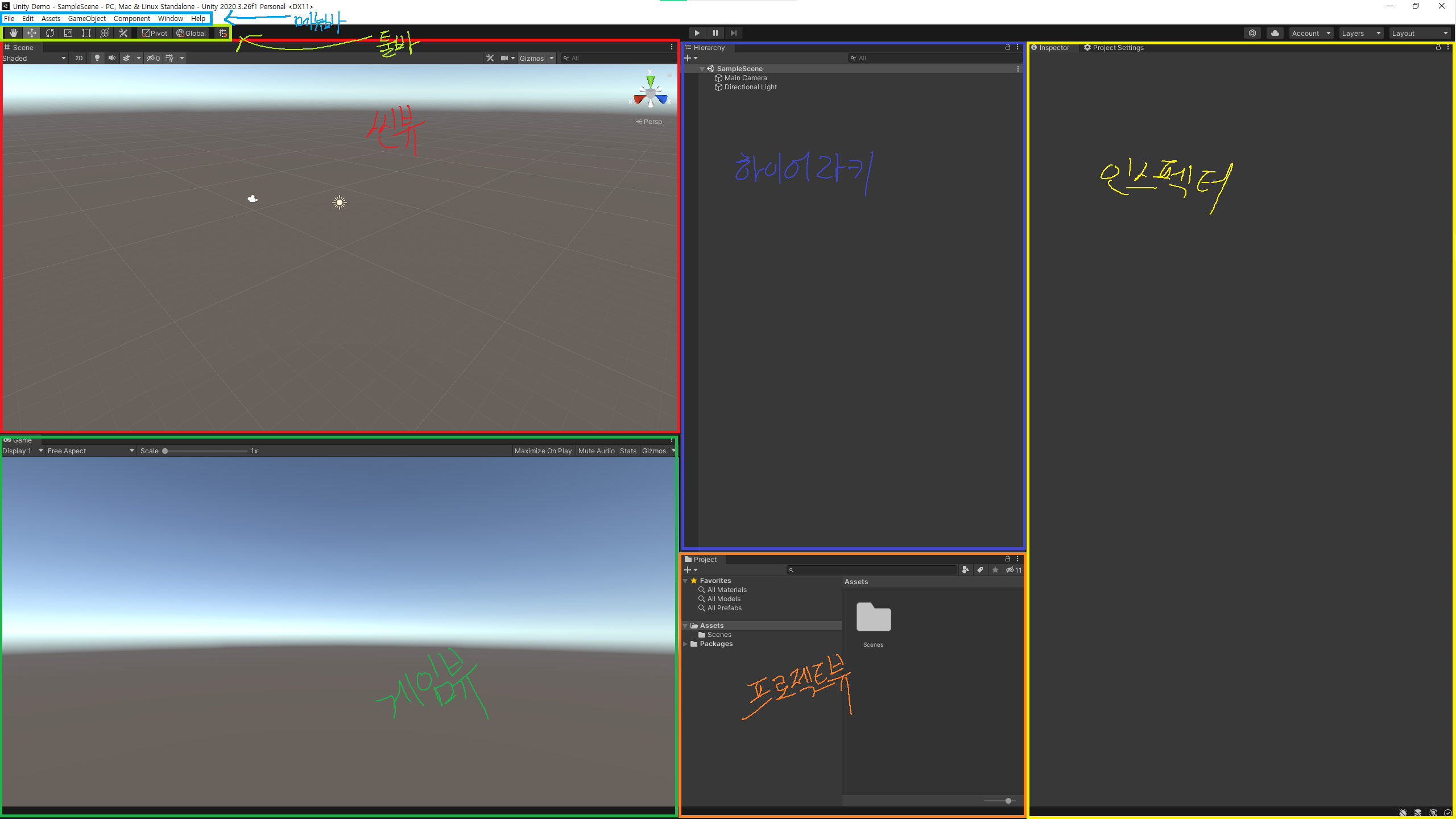1456x819 pixels.
Task: Open Scene view Gizmos button
Action: tap(532, 58)
